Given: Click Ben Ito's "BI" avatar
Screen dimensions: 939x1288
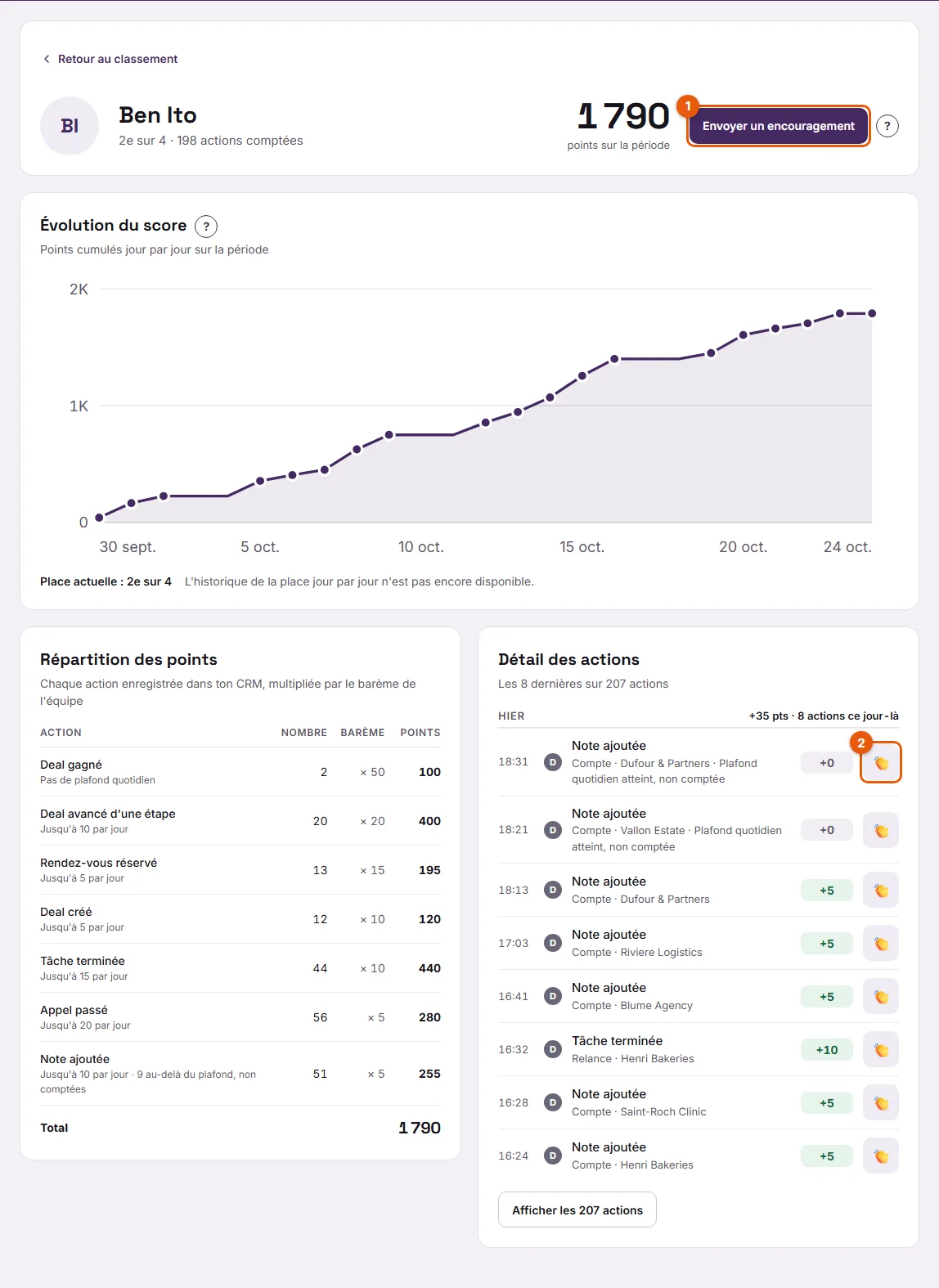Looking at the screenshot, I should pyautogui.click(x=70, y=126).
